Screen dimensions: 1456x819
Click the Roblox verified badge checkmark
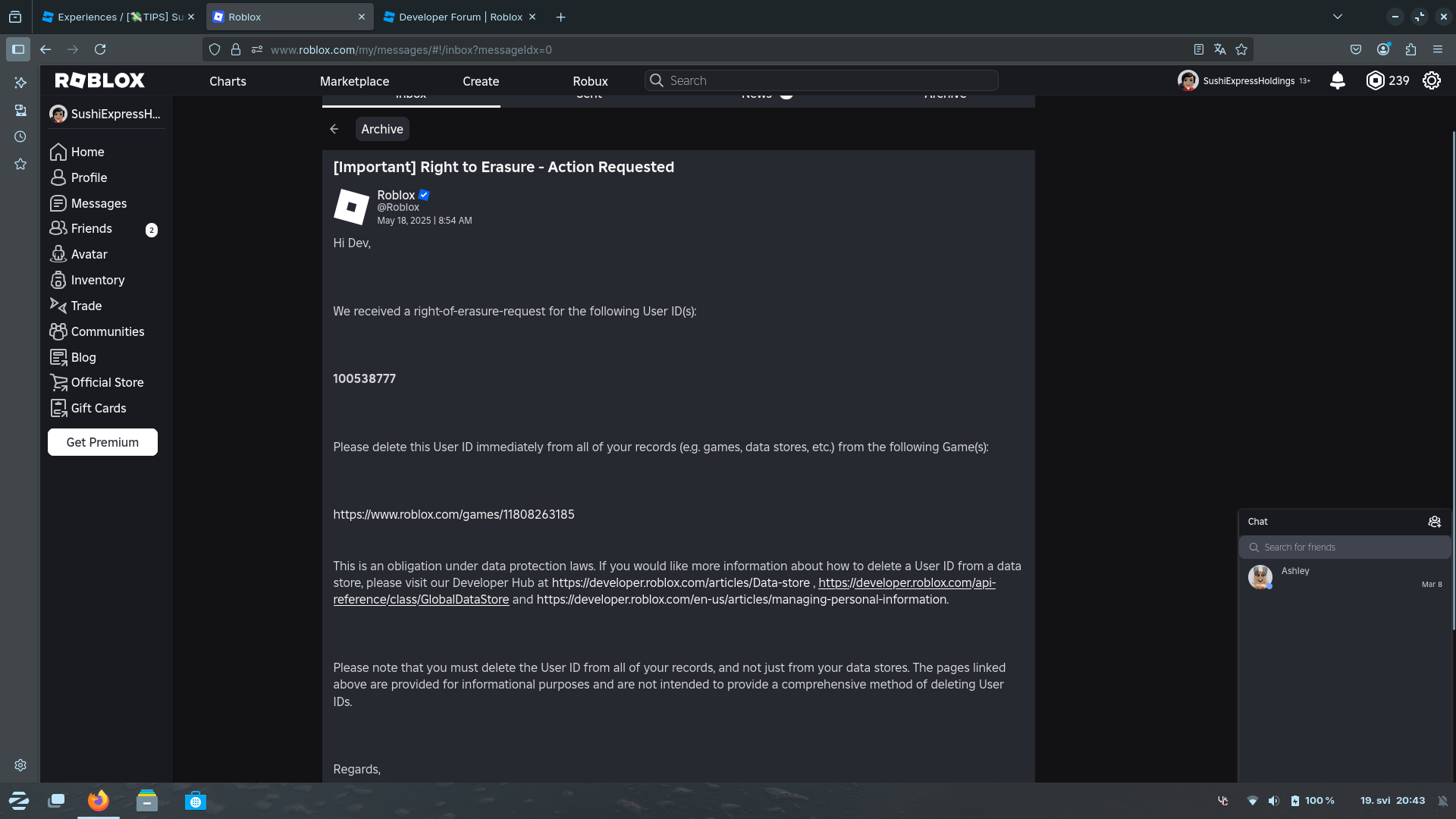pos(424,195)
